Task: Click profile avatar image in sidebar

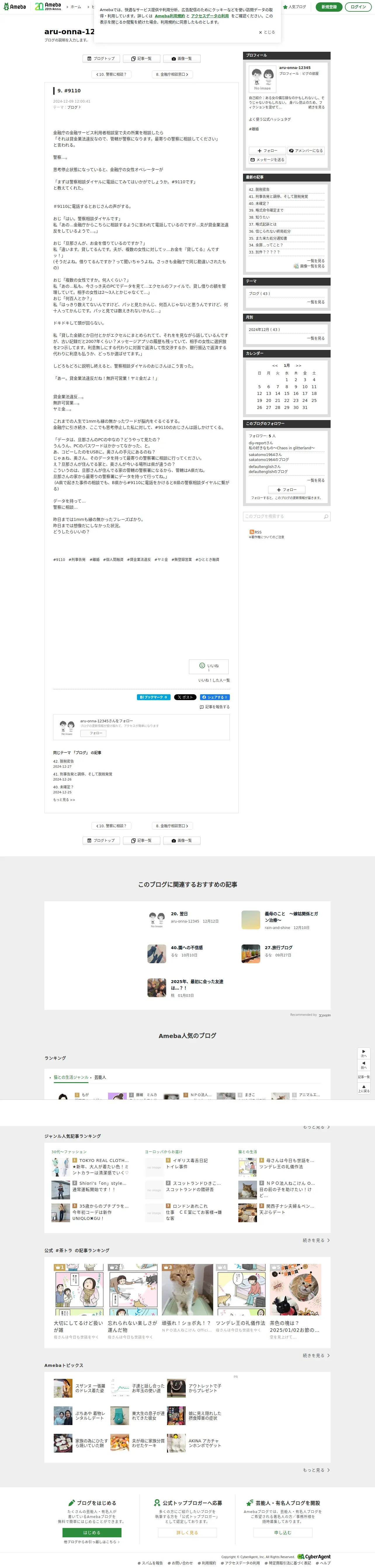Action: tap(263, 79)
